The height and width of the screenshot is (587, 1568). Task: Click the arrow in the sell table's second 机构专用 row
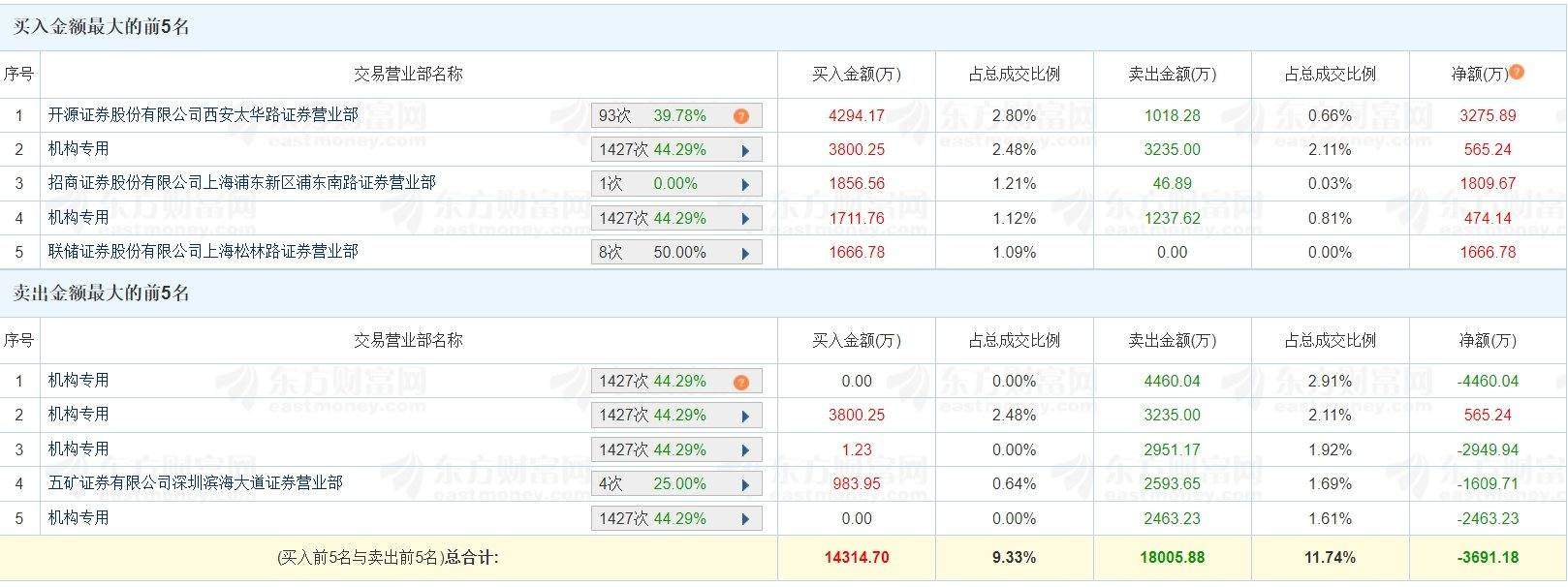point(745,416)
